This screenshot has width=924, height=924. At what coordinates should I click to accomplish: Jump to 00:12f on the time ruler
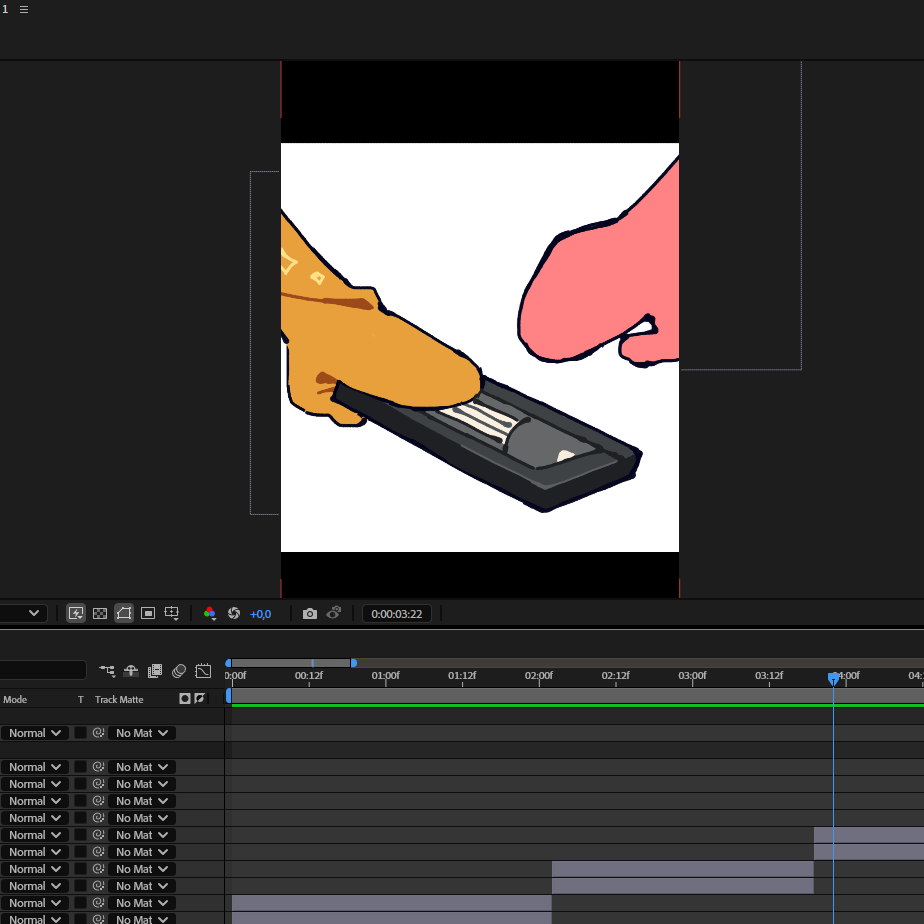coord(309,675)
